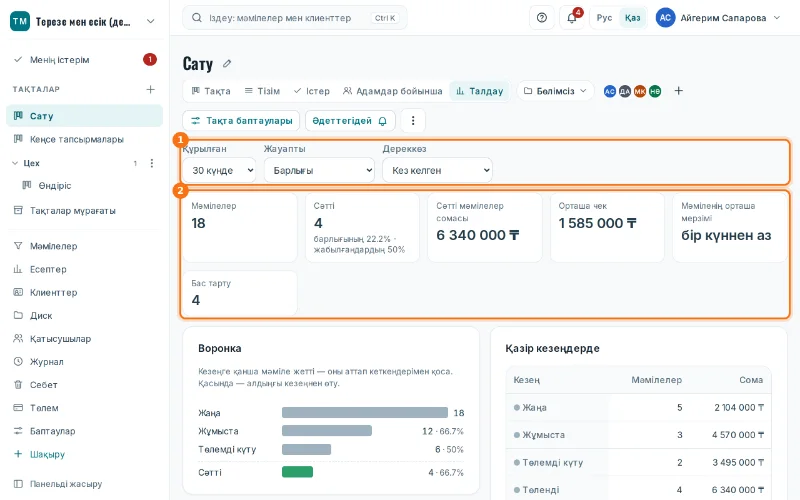The image size is (800, 500).
Task: Click the АС user avatar in header
Action: coord(665,18)
